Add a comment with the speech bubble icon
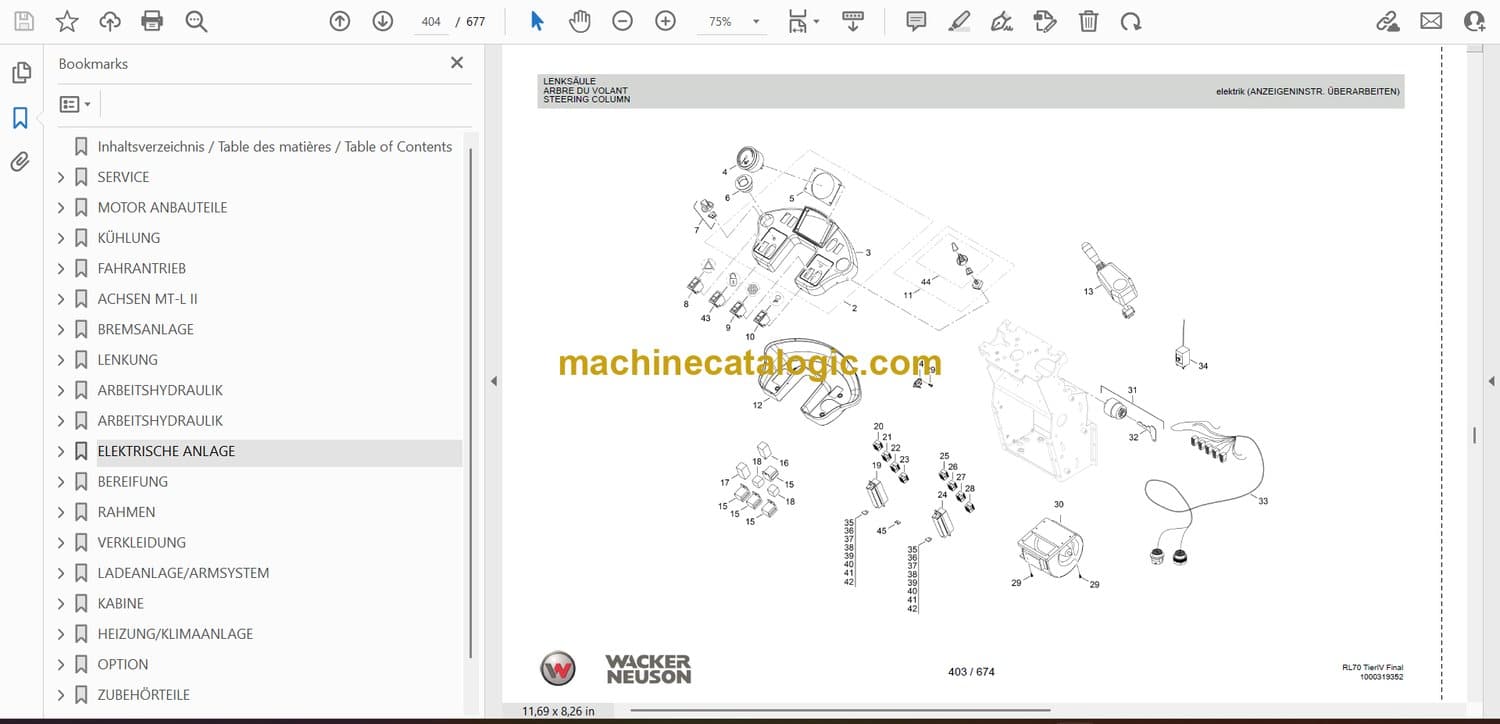 pyautogui.click(x=916, y=21)
